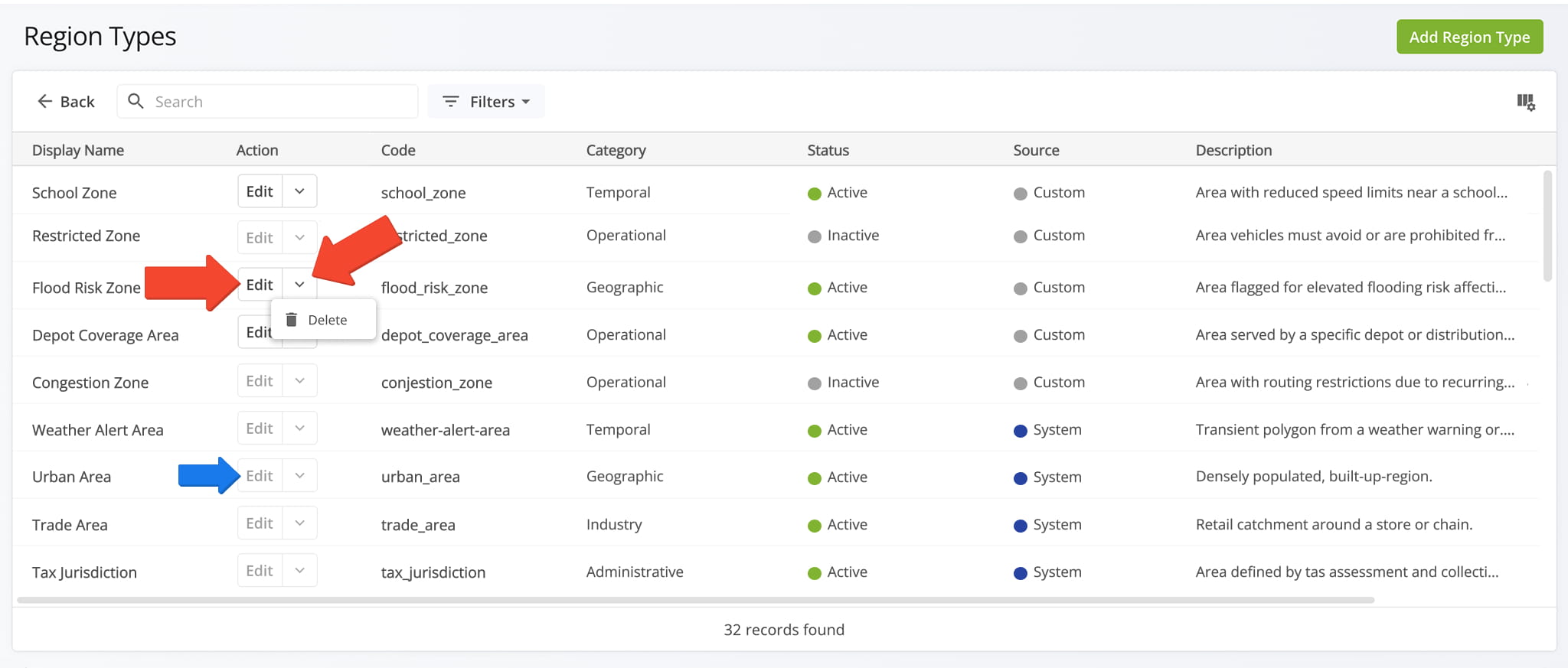
Task: Expand Tax Jurisdiction action dropdown arrow
Action: tap(300, 571)
